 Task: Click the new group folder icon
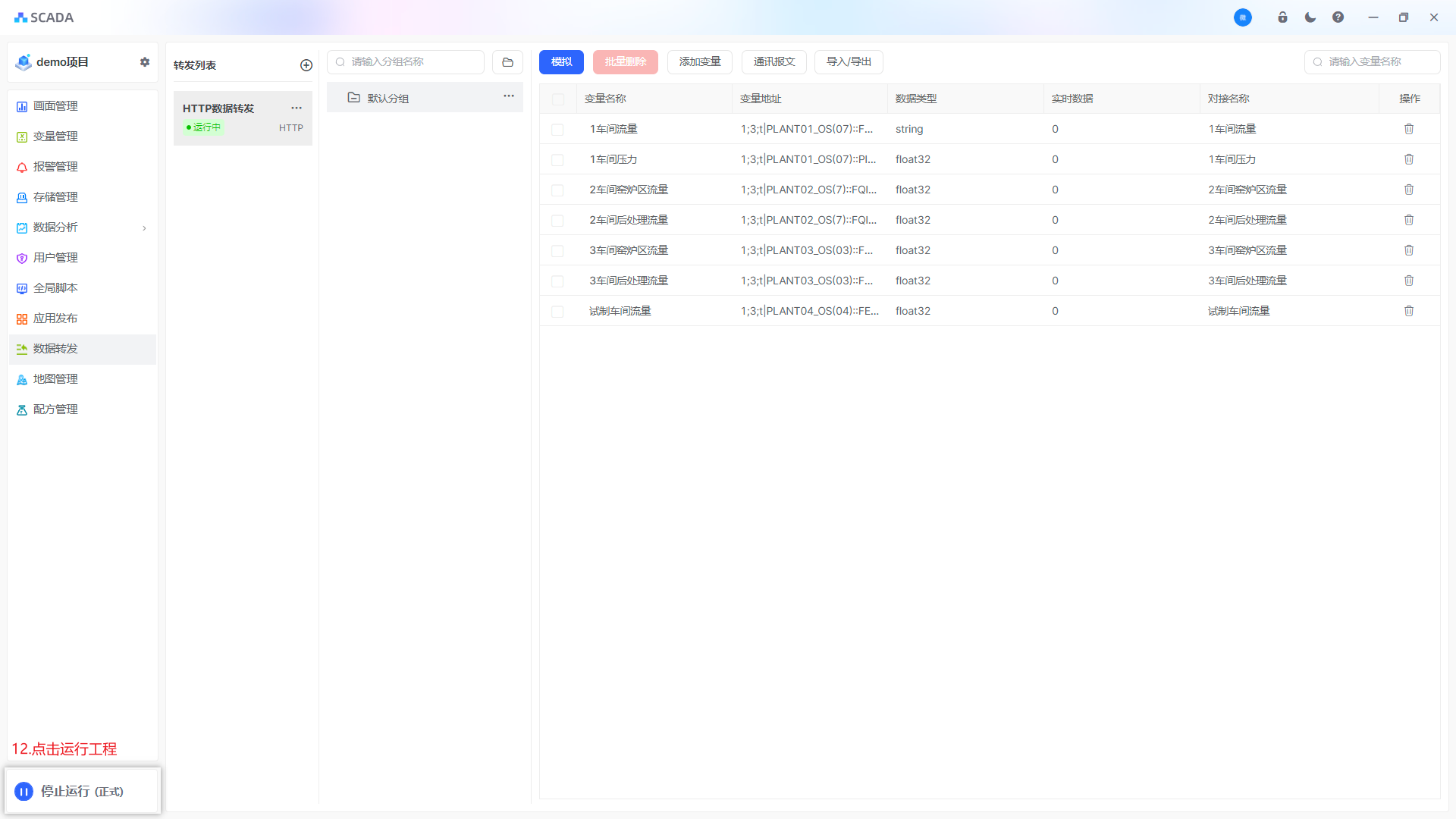coord(507,62)
